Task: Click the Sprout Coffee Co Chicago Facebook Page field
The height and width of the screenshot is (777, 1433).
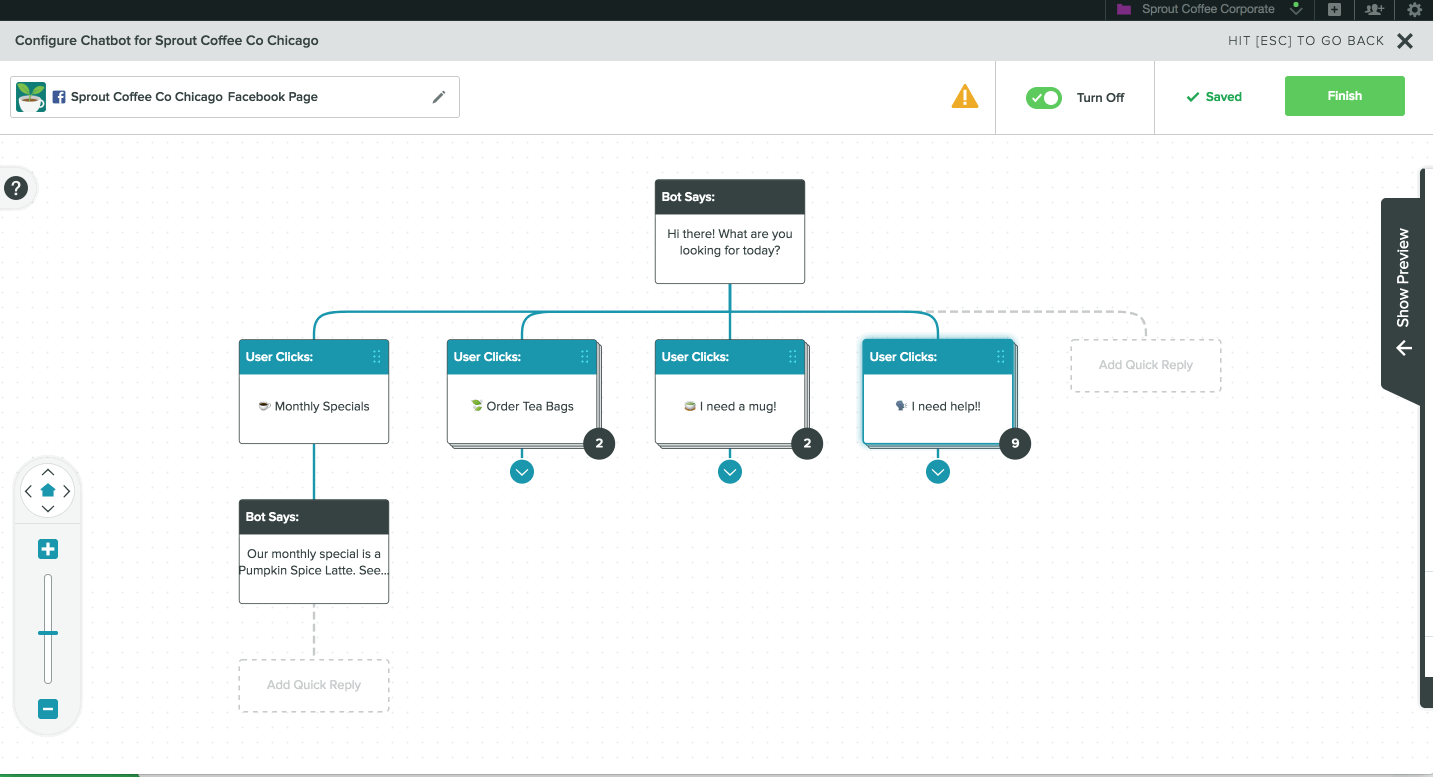Action: tap(235, 97)
